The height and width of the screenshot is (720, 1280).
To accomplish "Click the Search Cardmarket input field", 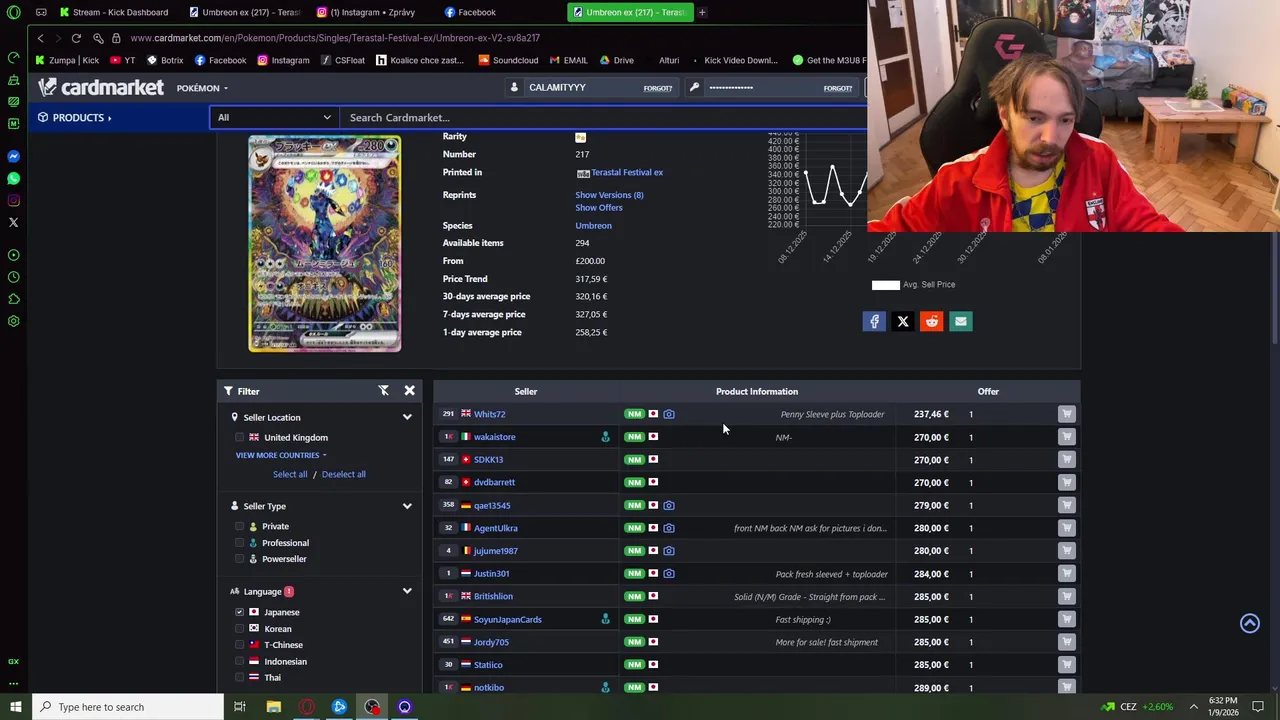I will coord(604,117).
